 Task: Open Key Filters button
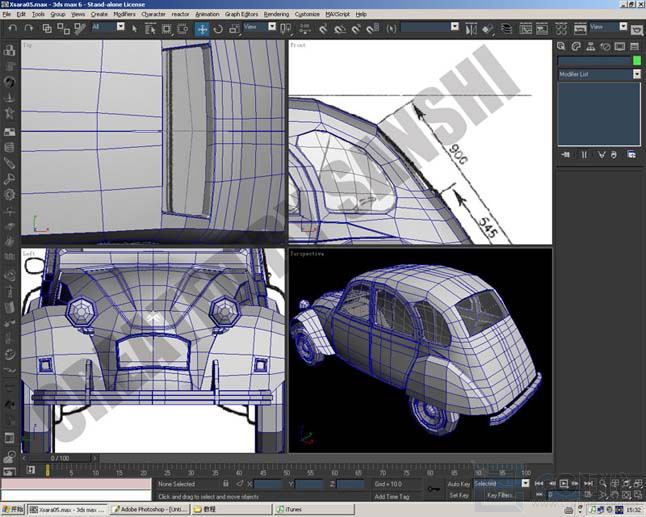(499, 495)
